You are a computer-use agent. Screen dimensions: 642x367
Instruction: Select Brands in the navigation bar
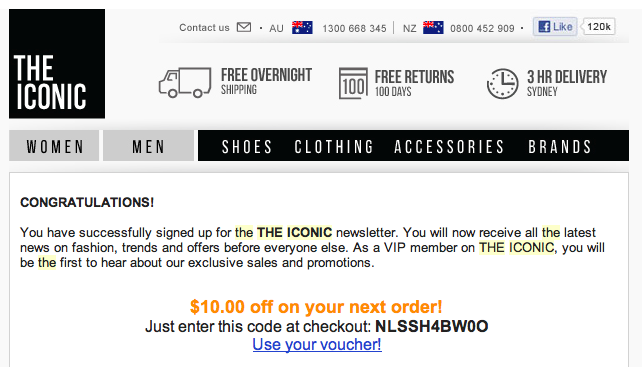[x=560, y=147]
